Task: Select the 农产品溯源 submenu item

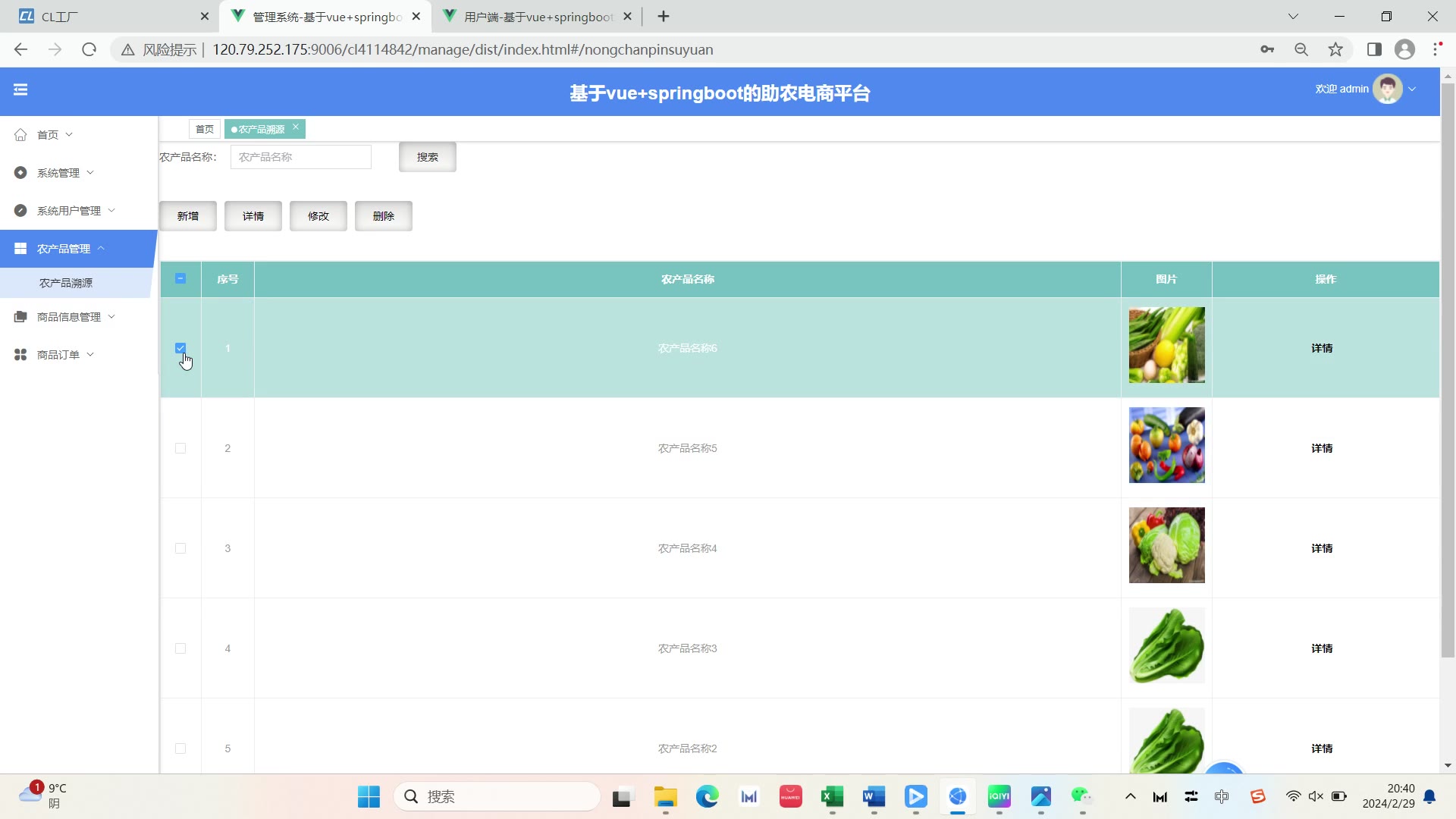Action: click(x=66, y=283)
